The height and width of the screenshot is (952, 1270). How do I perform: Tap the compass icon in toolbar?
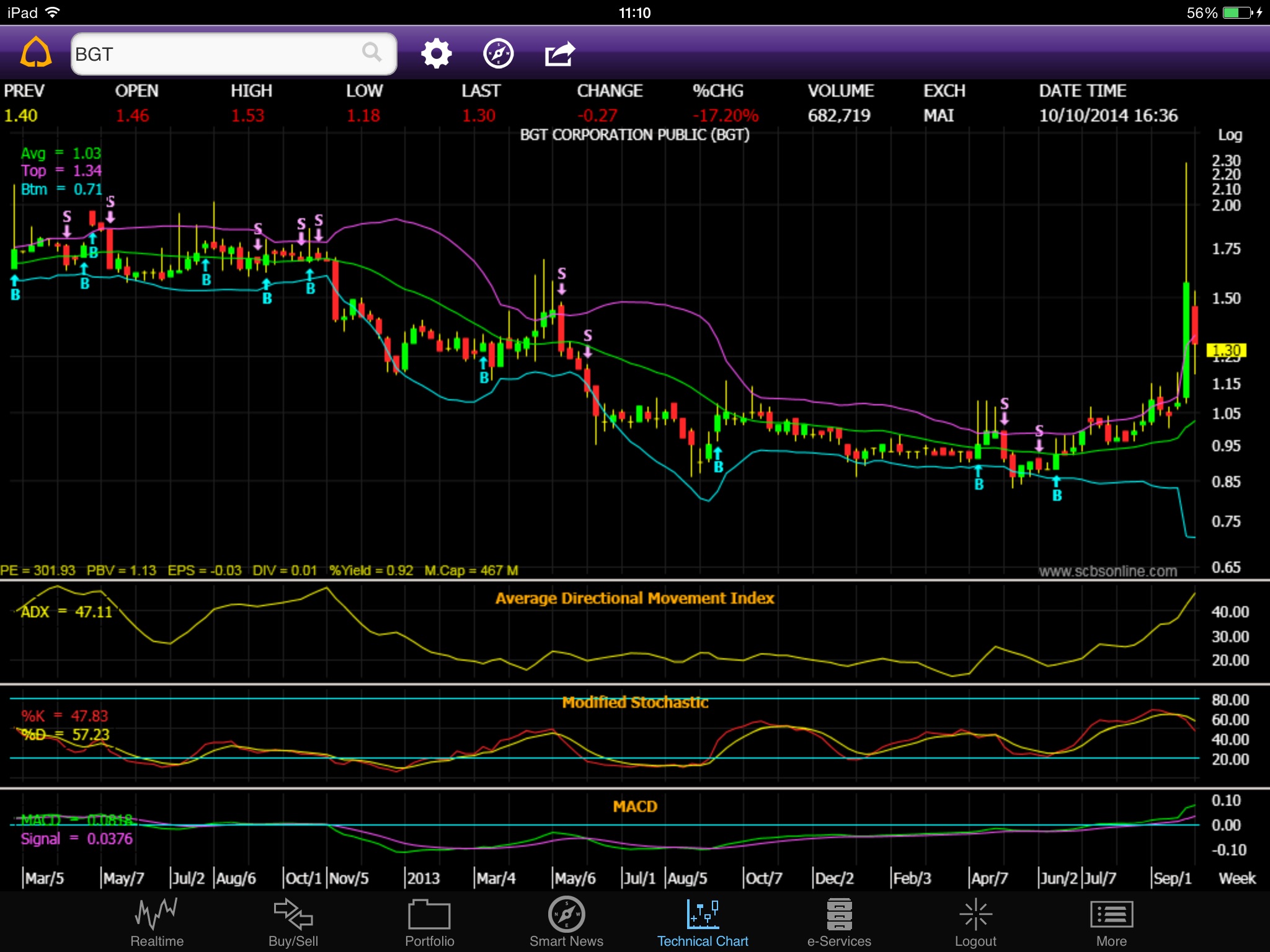(498, 54)
